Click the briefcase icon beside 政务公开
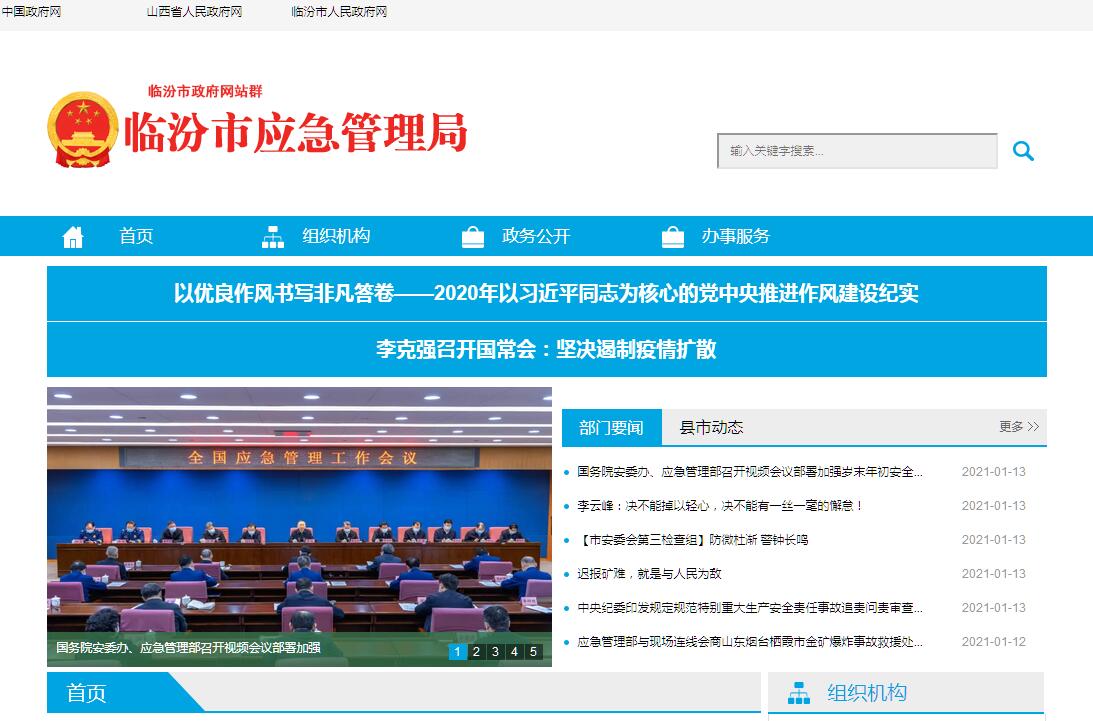 (473, 237)
